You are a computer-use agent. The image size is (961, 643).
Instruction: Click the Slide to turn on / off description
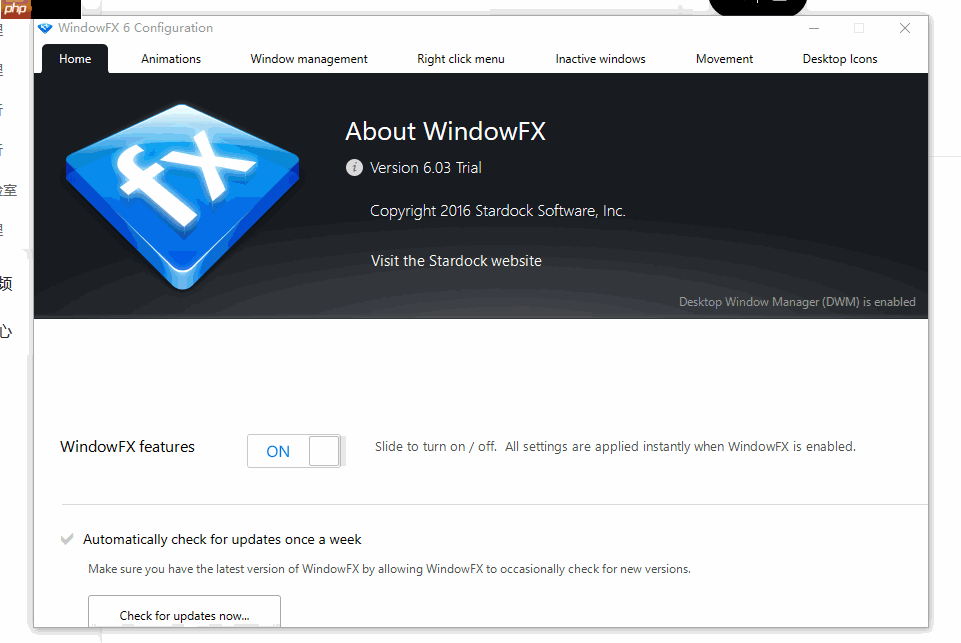point(615,446)
